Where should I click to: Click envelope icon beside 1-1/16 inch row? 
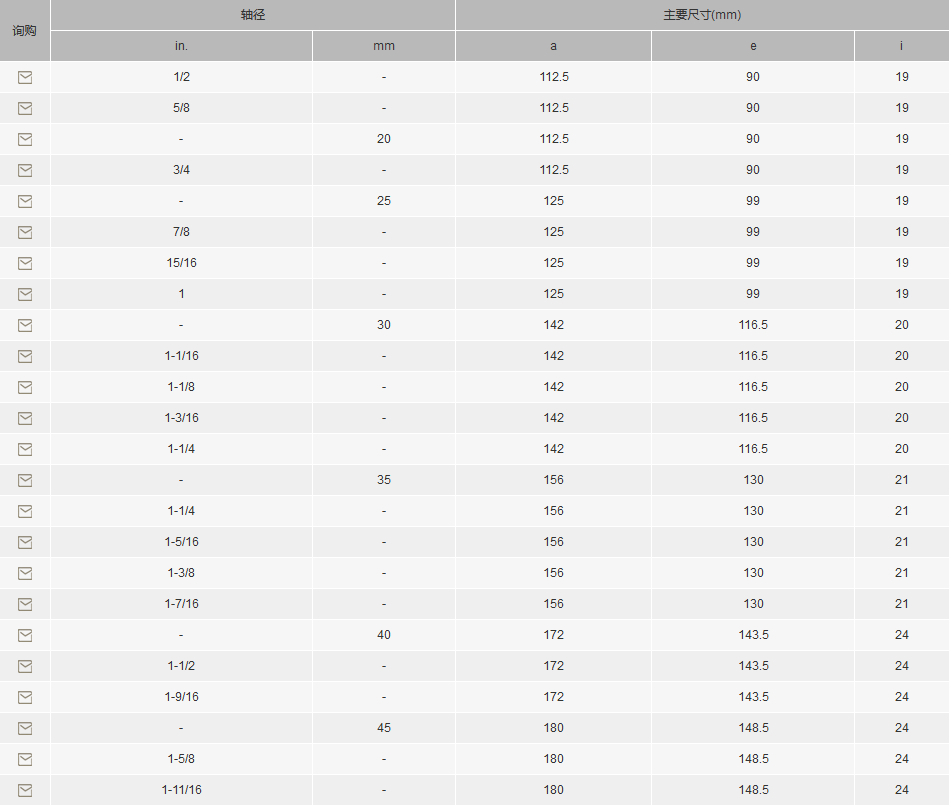(x=25, y=356)
